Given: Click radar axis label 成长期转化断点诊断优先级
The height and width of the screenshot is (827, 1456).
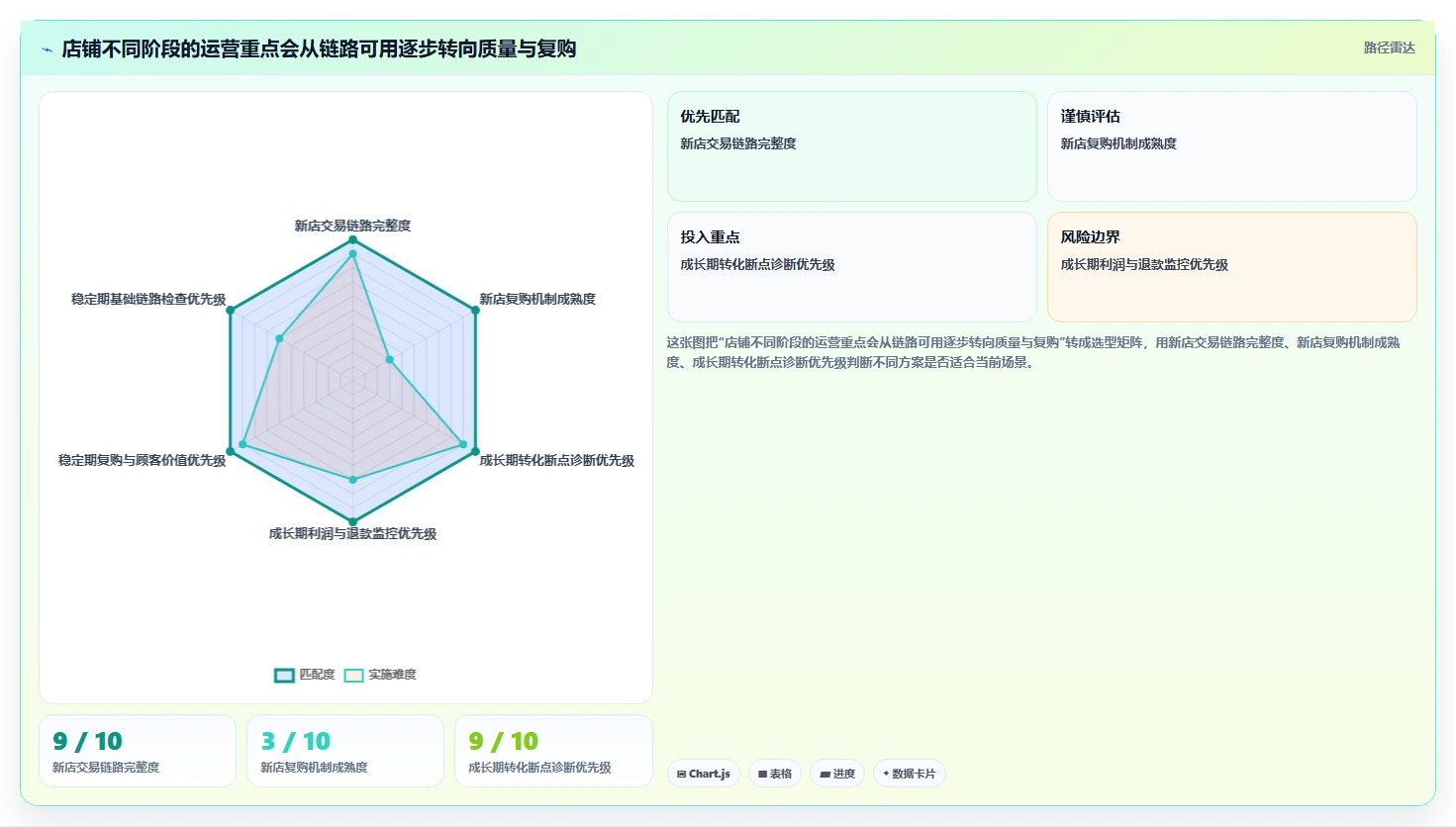Looking at the screenshot, I should [557, 460].
